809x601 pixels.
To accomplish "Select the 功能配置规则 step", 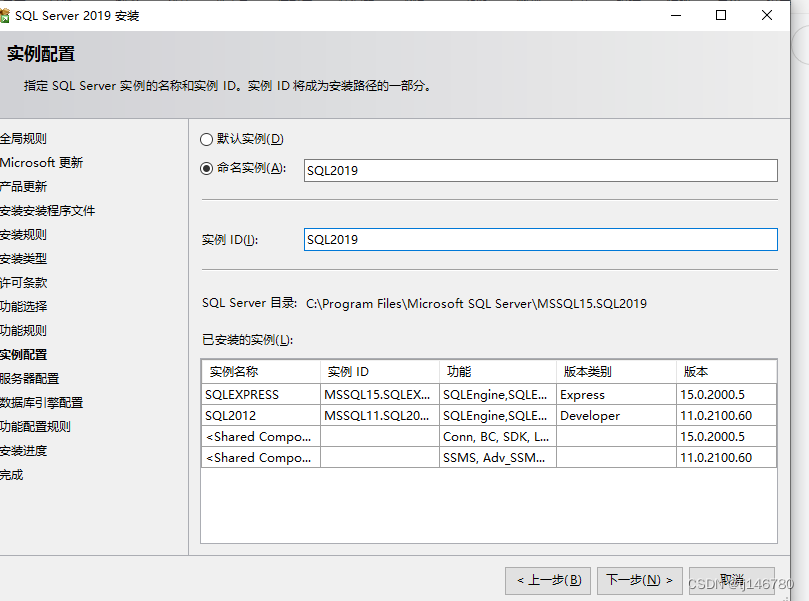I will [x=35, y=427].
